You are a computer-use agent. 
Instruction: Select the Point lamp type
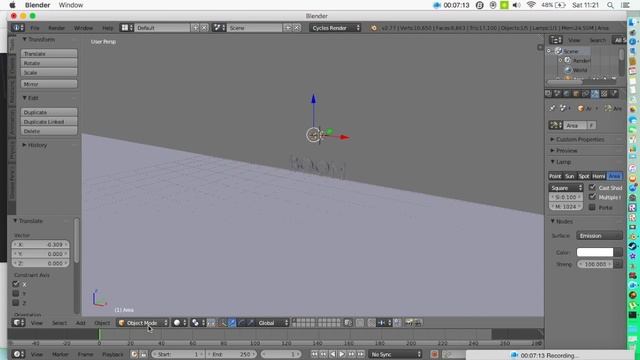pyautogui.click(x=555, y=176)
